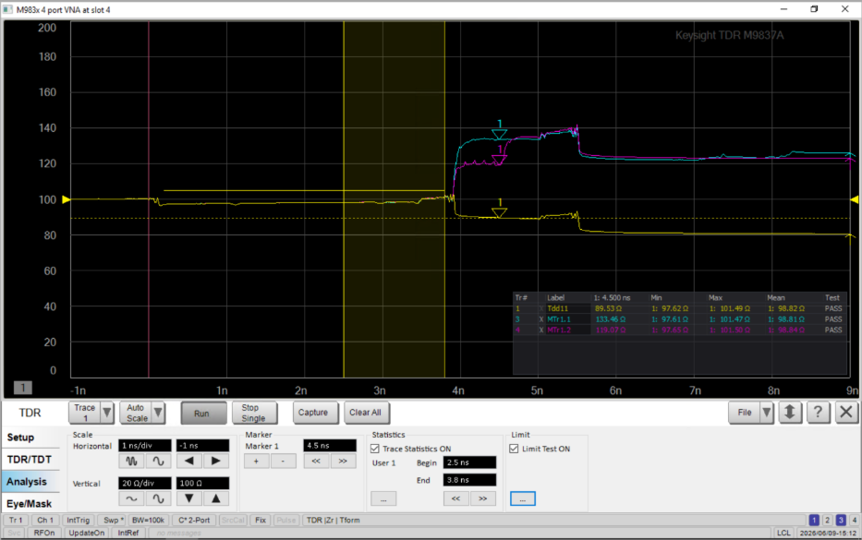
Task: Toggle the maximize-panel up-down arrow icon
Action: pyautogui.click(x=790, y=412)
